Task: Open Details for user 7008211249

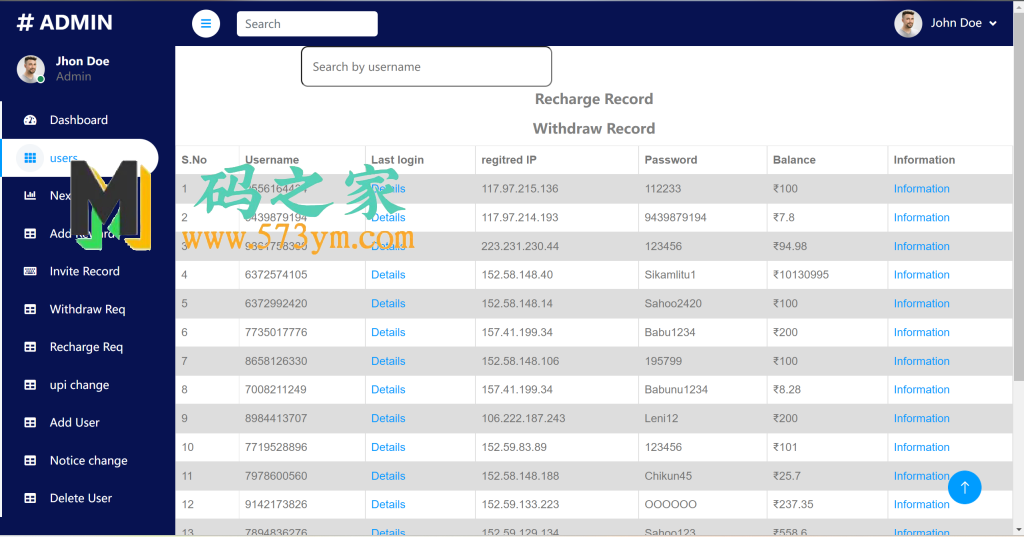Action: click(388, 389)
